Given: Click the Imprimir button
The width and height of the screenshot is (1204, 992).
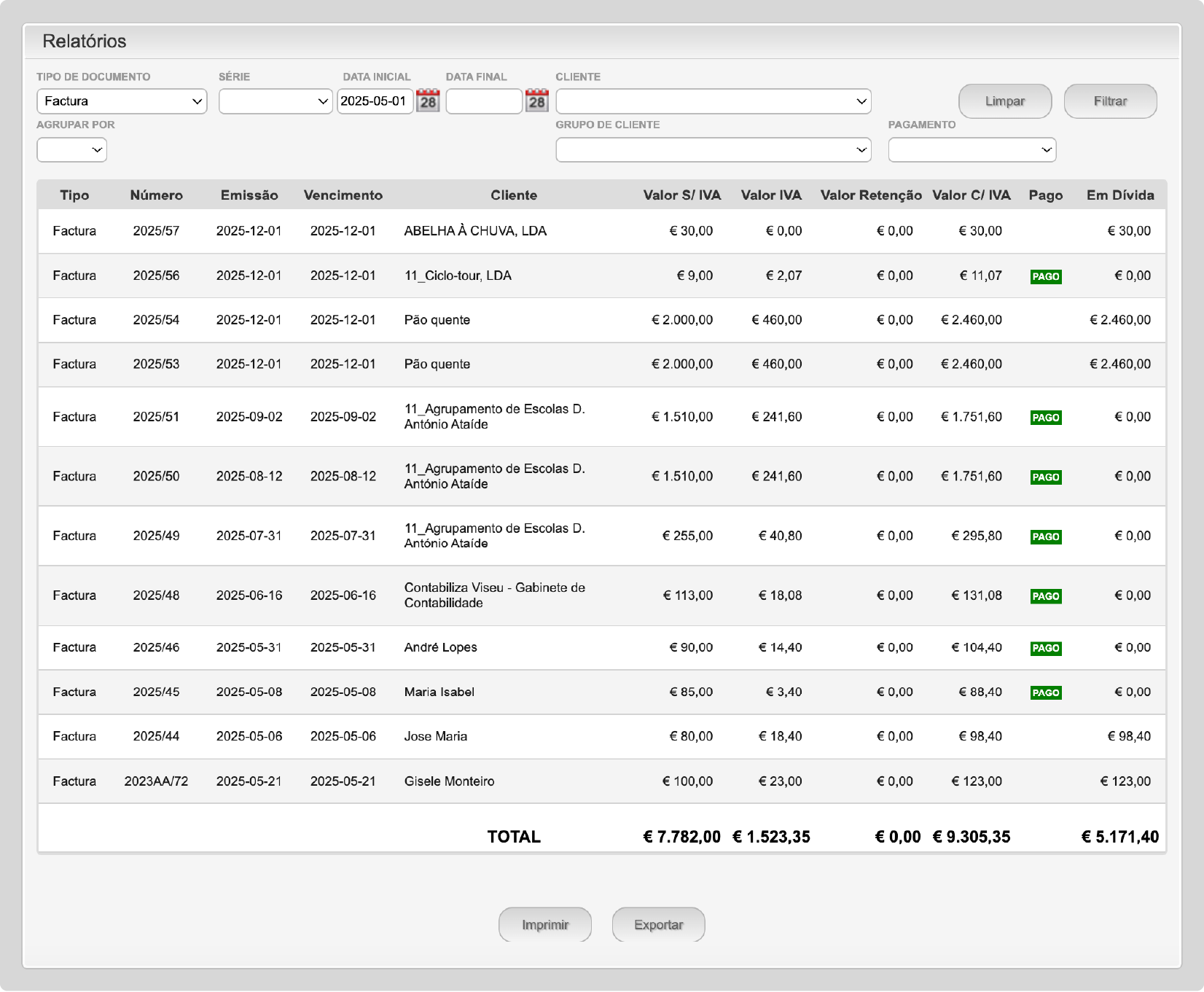Looking at the screenshot, I should click(x=544, y=925).
